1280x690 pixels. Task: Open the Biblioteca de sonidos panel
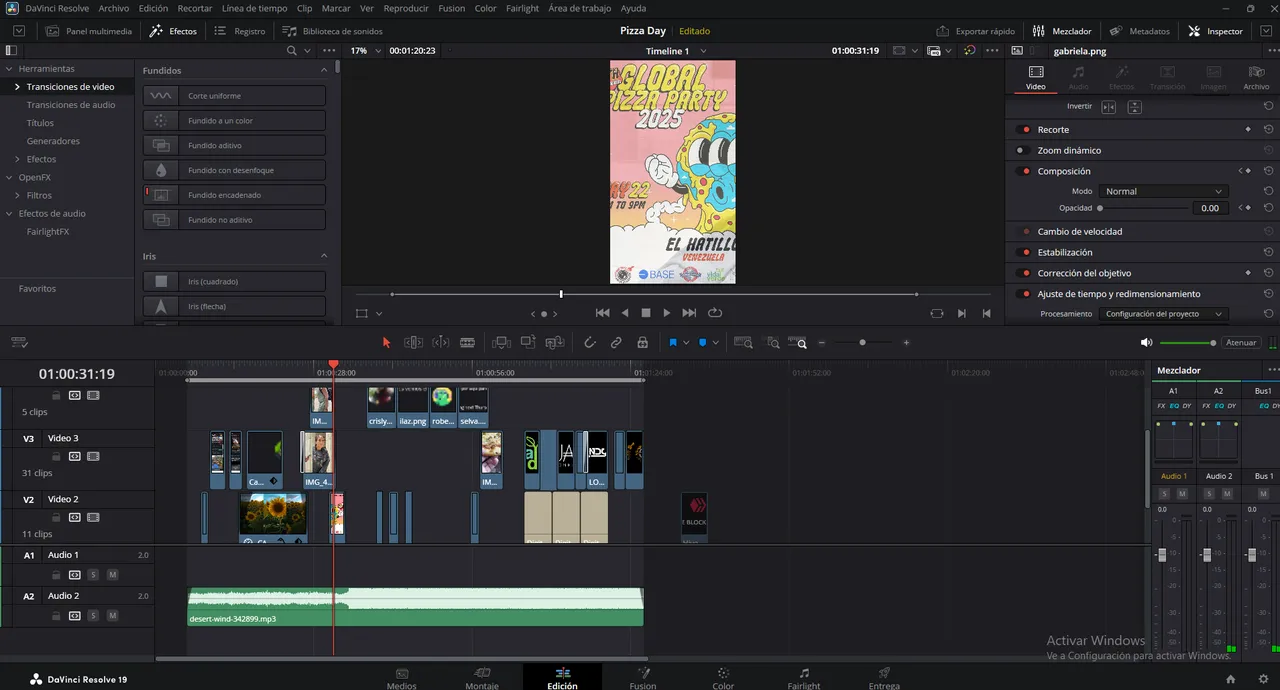click(332, 31)
